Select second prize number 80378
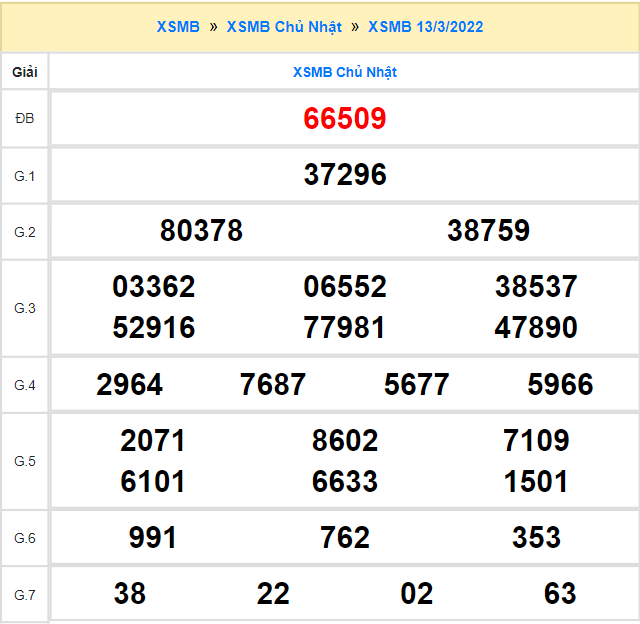The image size is (640, 624). pyautogui.click(x=201, y=231)
